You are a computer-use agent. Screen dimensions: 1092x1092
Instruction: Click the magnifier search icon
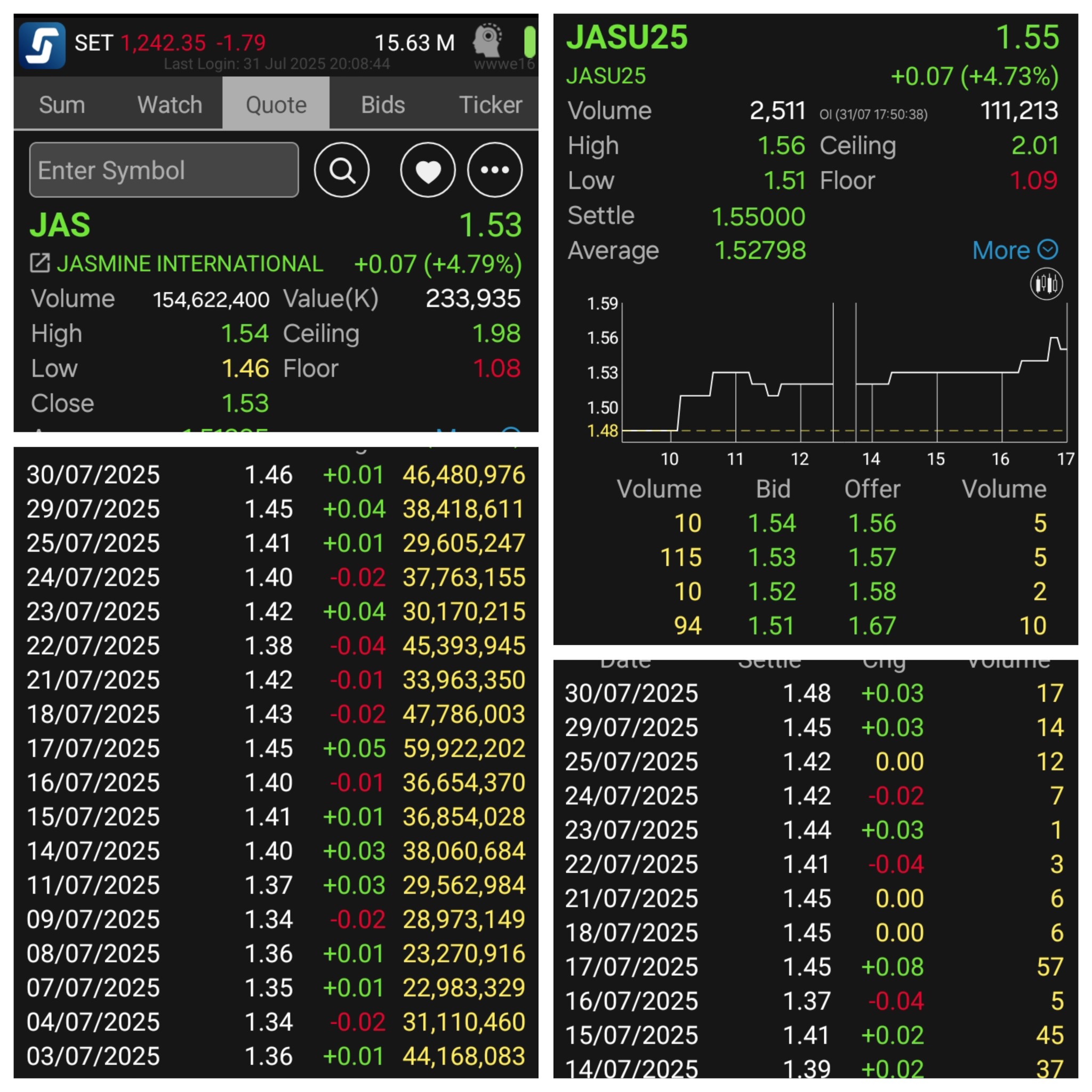(x=341, y=170)
